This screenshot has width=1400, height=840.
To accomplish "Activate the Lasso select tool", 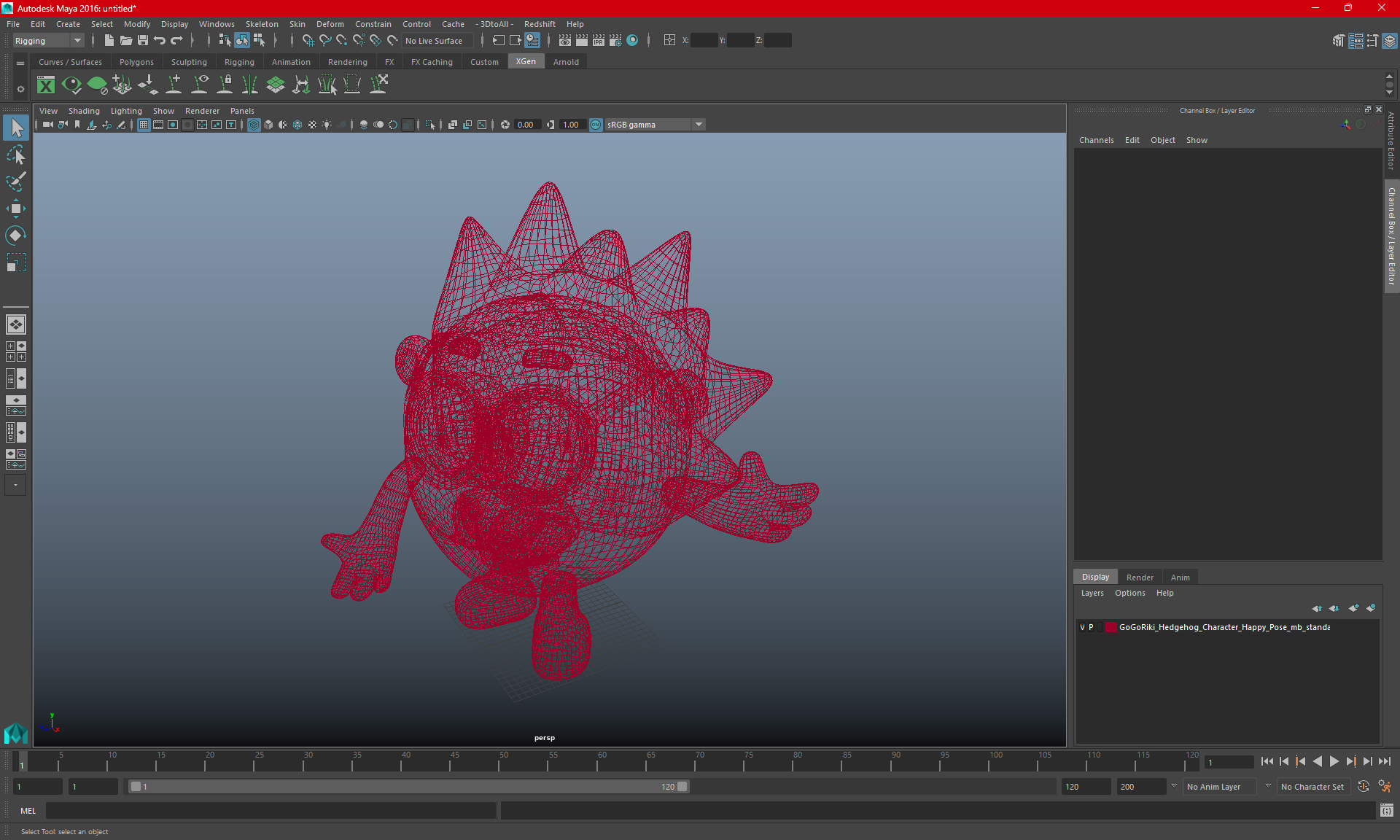I will (x=15, y=155).
